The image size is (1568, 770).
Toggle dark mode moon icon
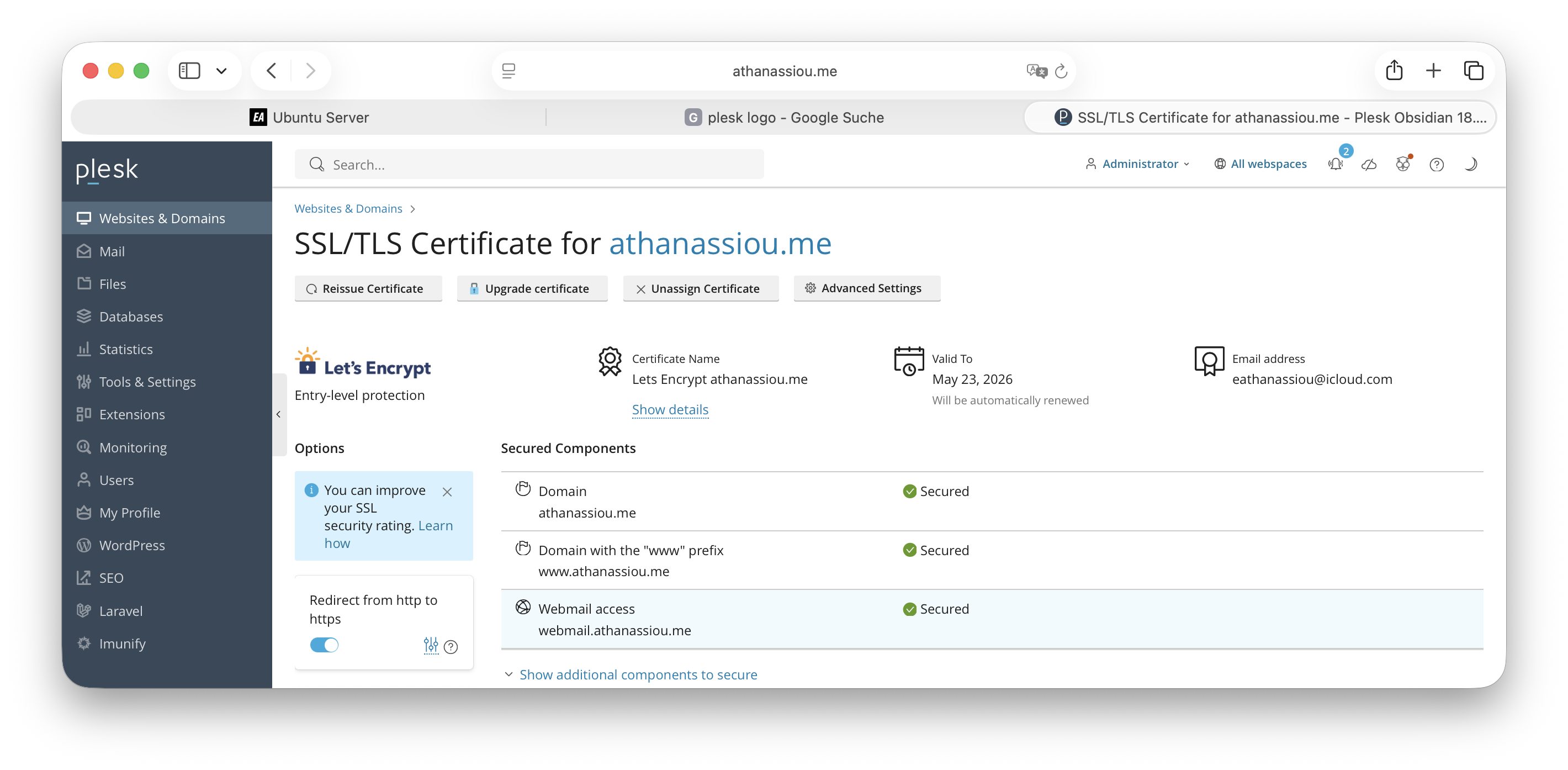[1470, 164]
